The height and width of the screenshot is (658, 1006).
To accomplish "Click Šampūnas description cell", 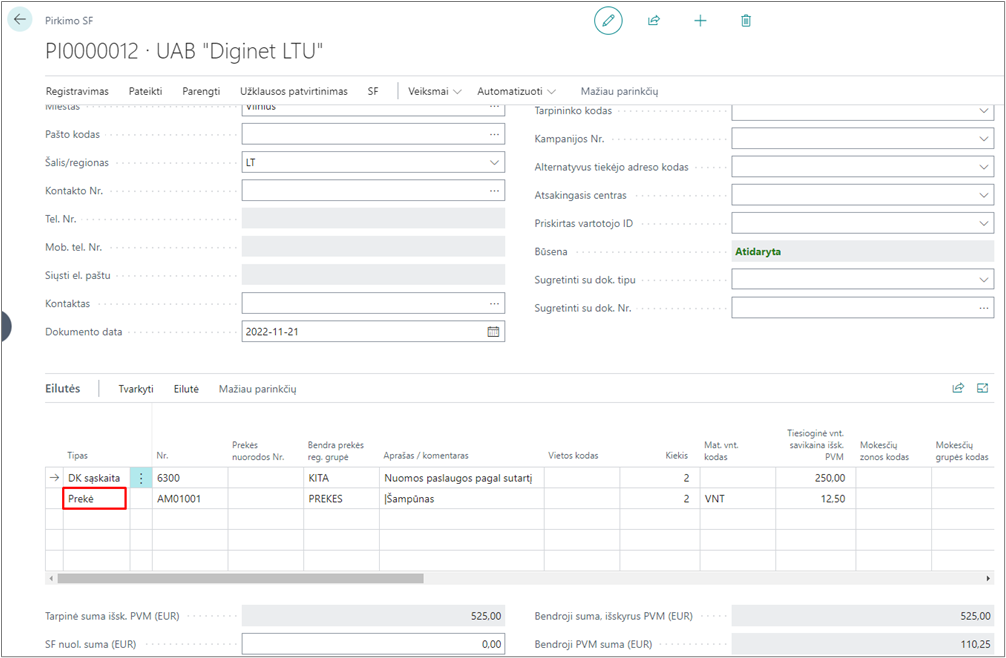I will [x=462, y=498].
